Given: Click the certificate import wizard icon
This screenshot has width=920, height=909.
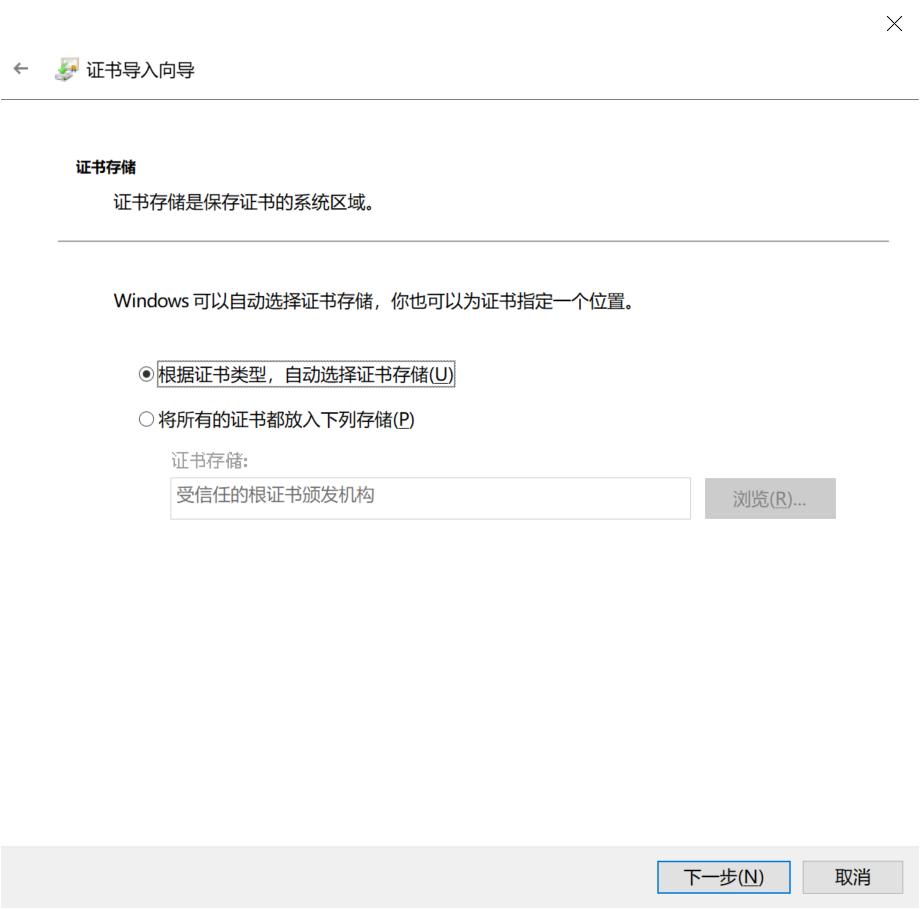Looking at the screenshot, I should [67, 69].
